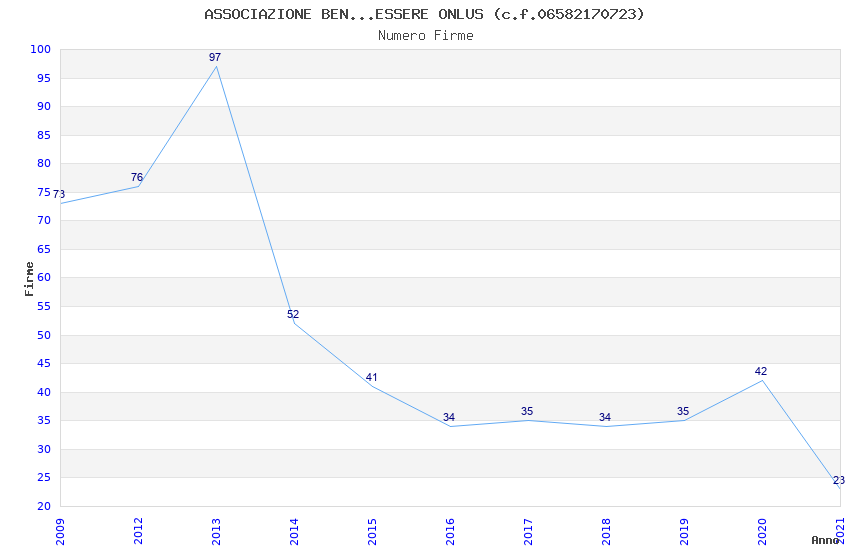The width and height of the screenshot is (850, 550).
Task: Click the x-axis year 2015
Action: coord(372,532)
